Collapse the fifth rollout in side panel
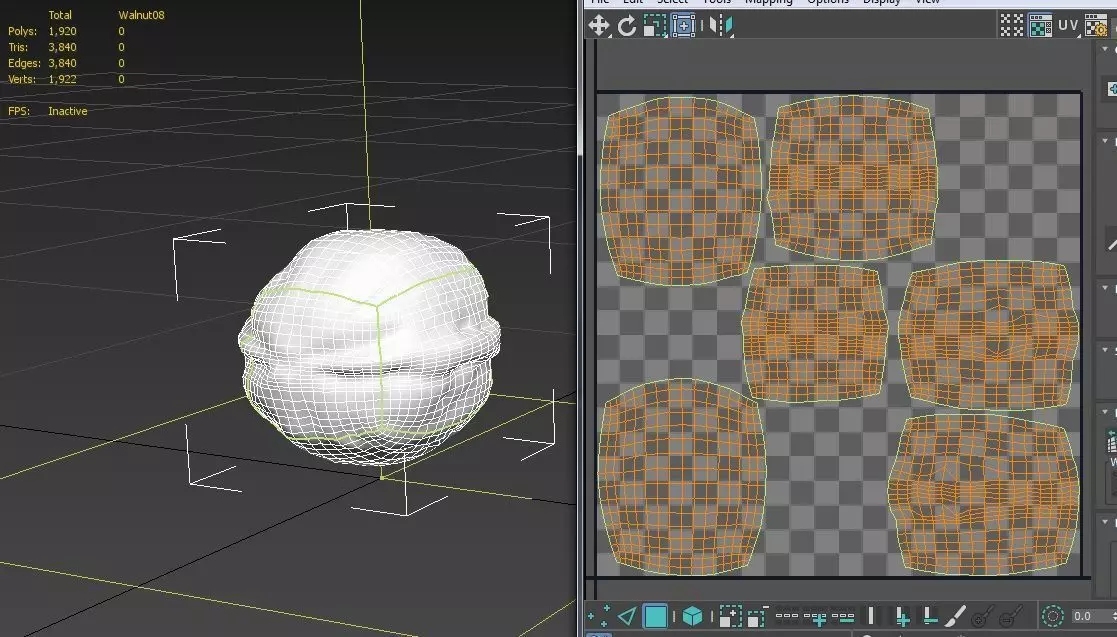 pyautogui.click(x=1105, y=412)
